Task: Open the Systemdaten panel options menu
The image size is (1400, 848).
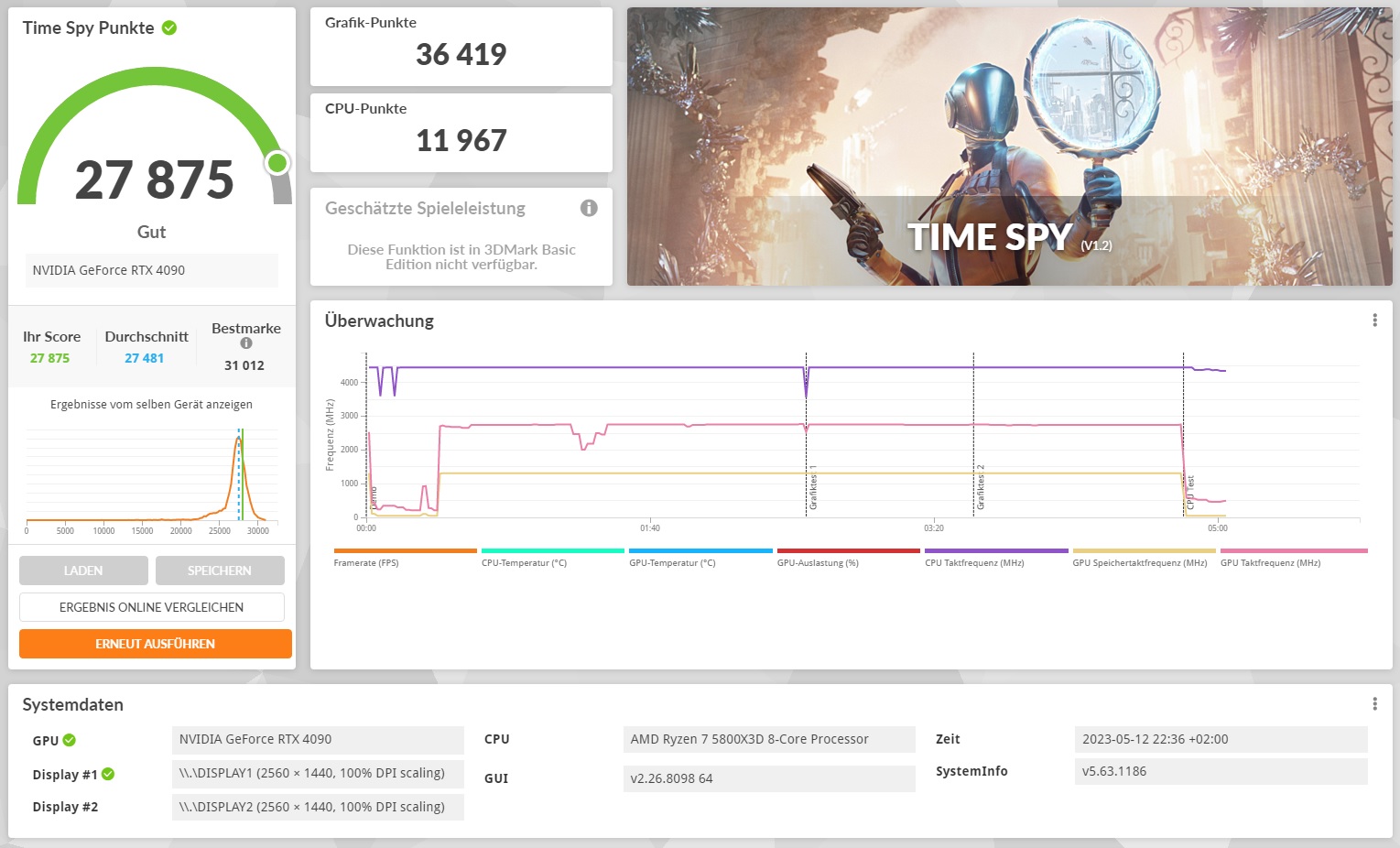Action: click(1374, 702)
